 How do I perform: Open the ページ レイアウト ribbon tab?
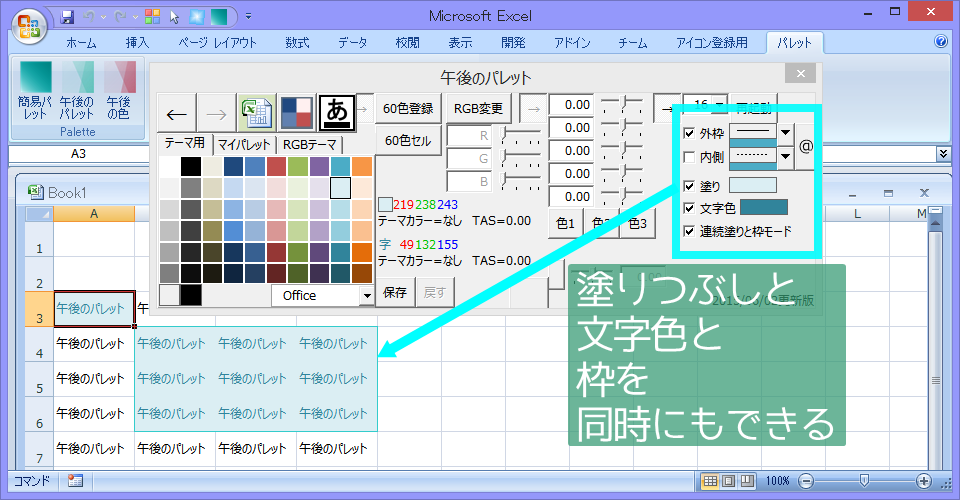217,42
